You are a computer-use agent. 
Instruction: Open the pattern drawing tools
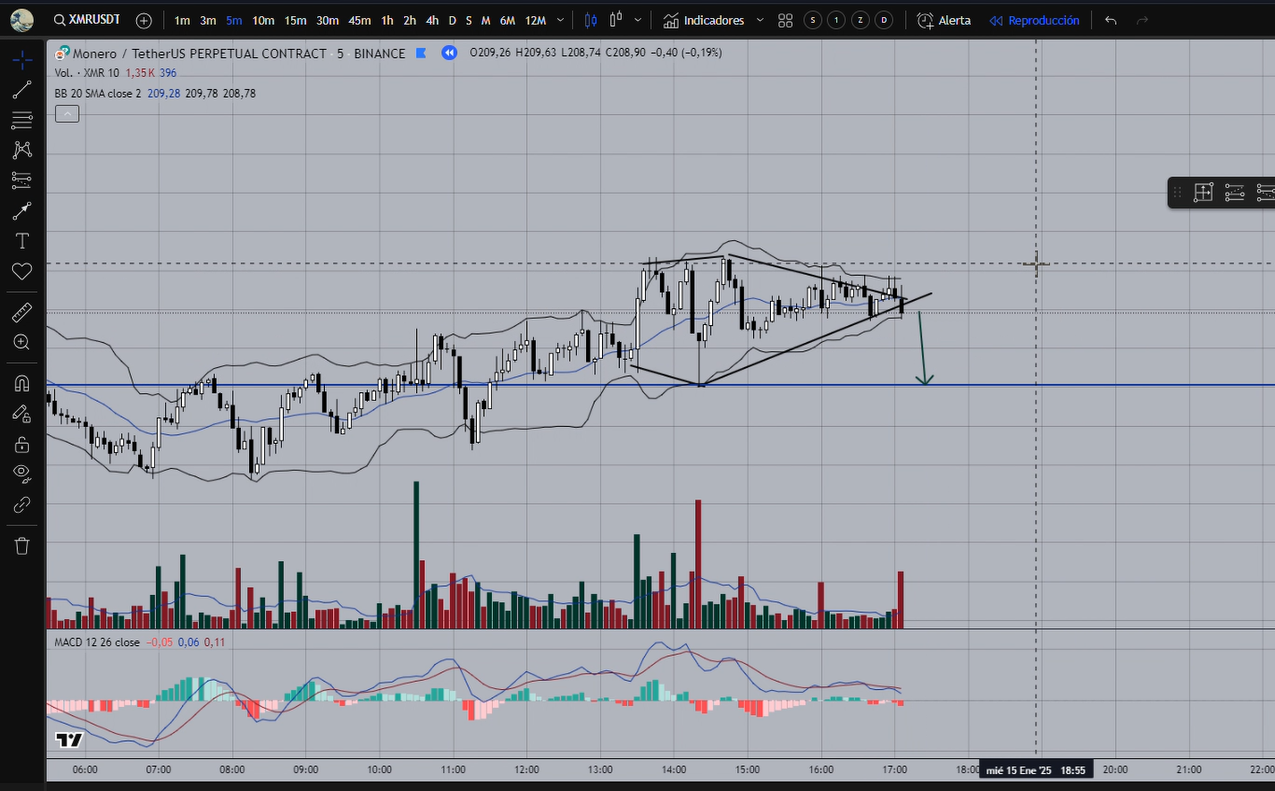pyautogui.click(x=22, y=150)
